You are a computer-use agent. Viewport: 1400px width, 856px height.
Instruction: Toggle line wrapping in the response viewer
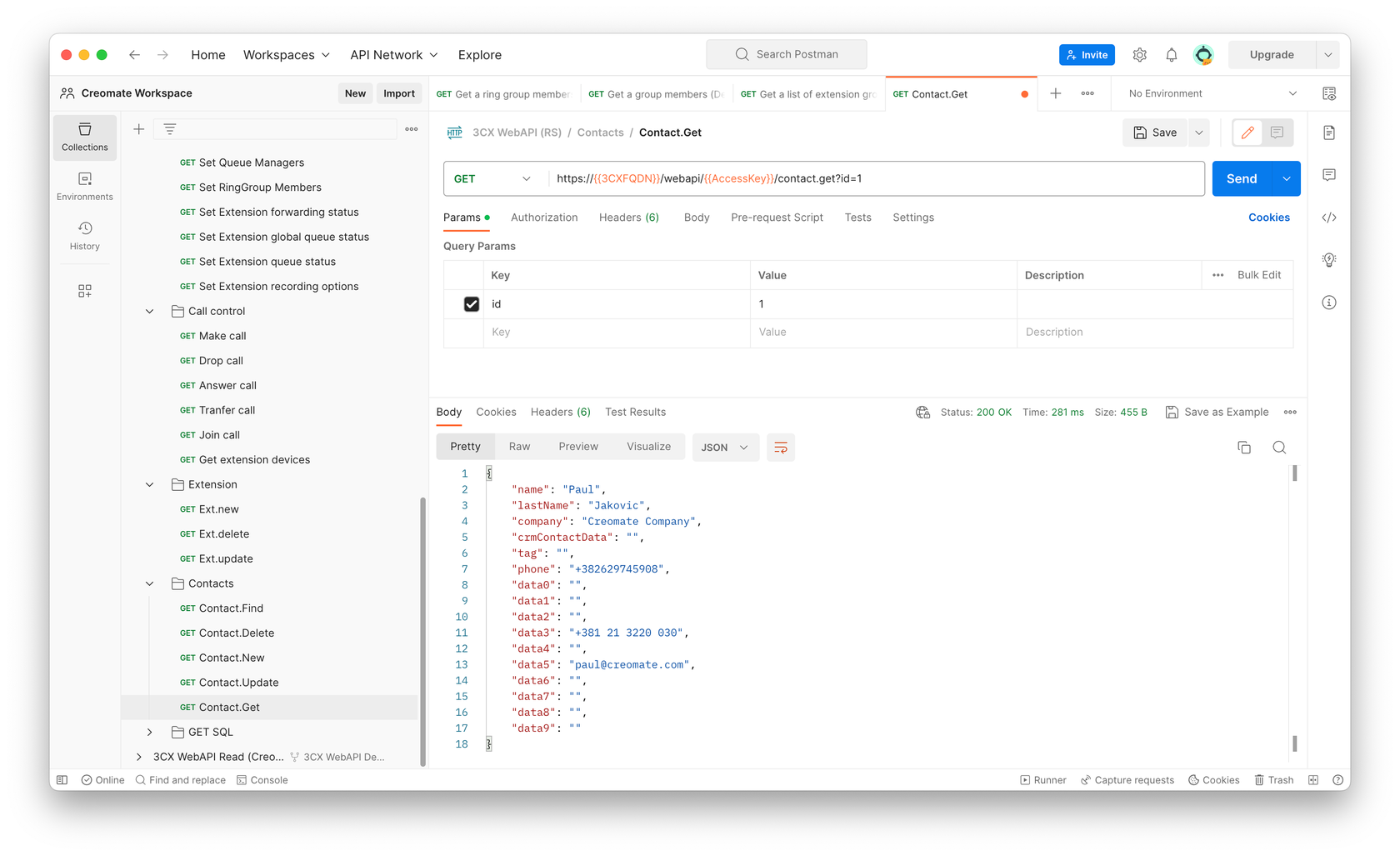click(x=781, y=447)
